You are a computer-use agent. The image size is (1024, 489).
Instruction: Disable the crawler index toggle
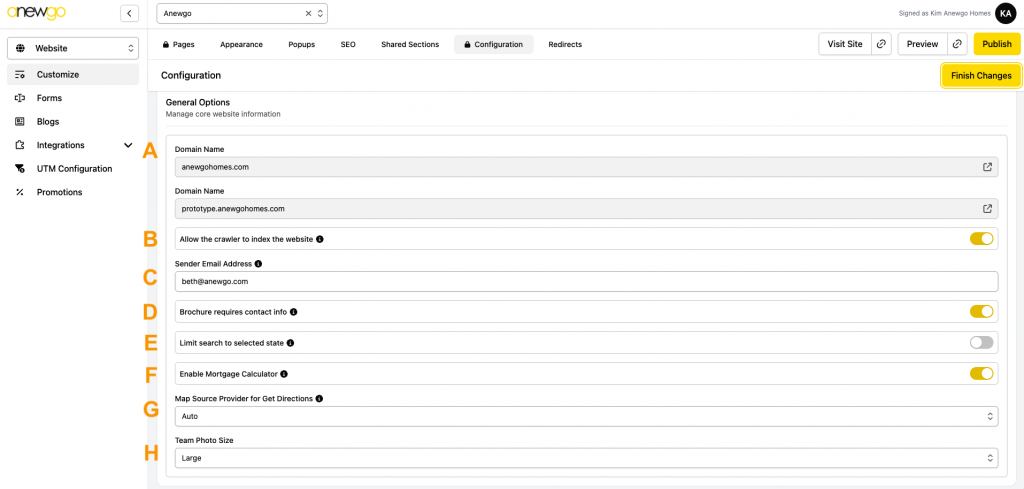pos(981,239)
